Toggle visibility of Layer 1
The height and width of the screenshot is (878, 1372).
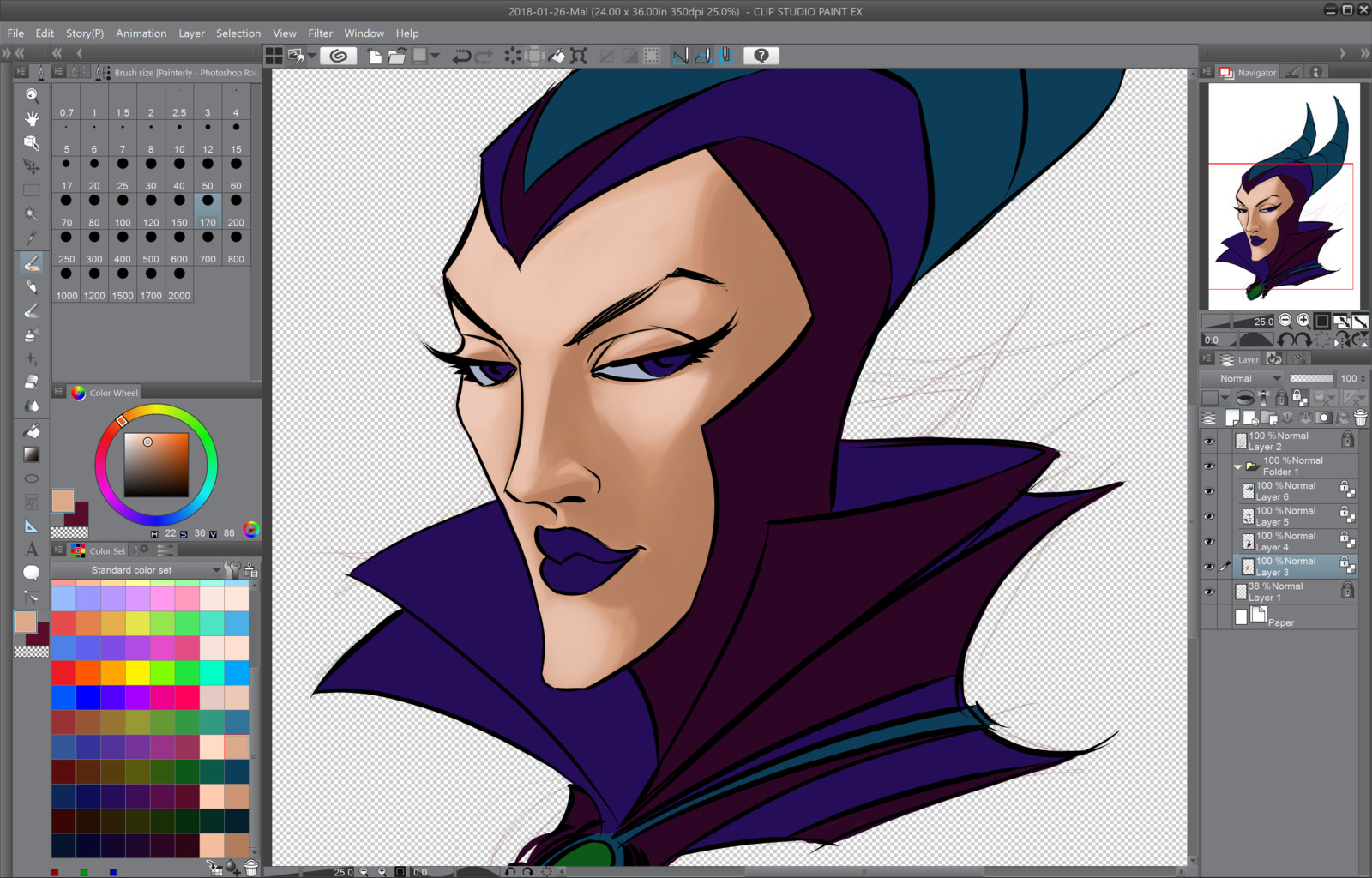click(x=1209, y=592)
